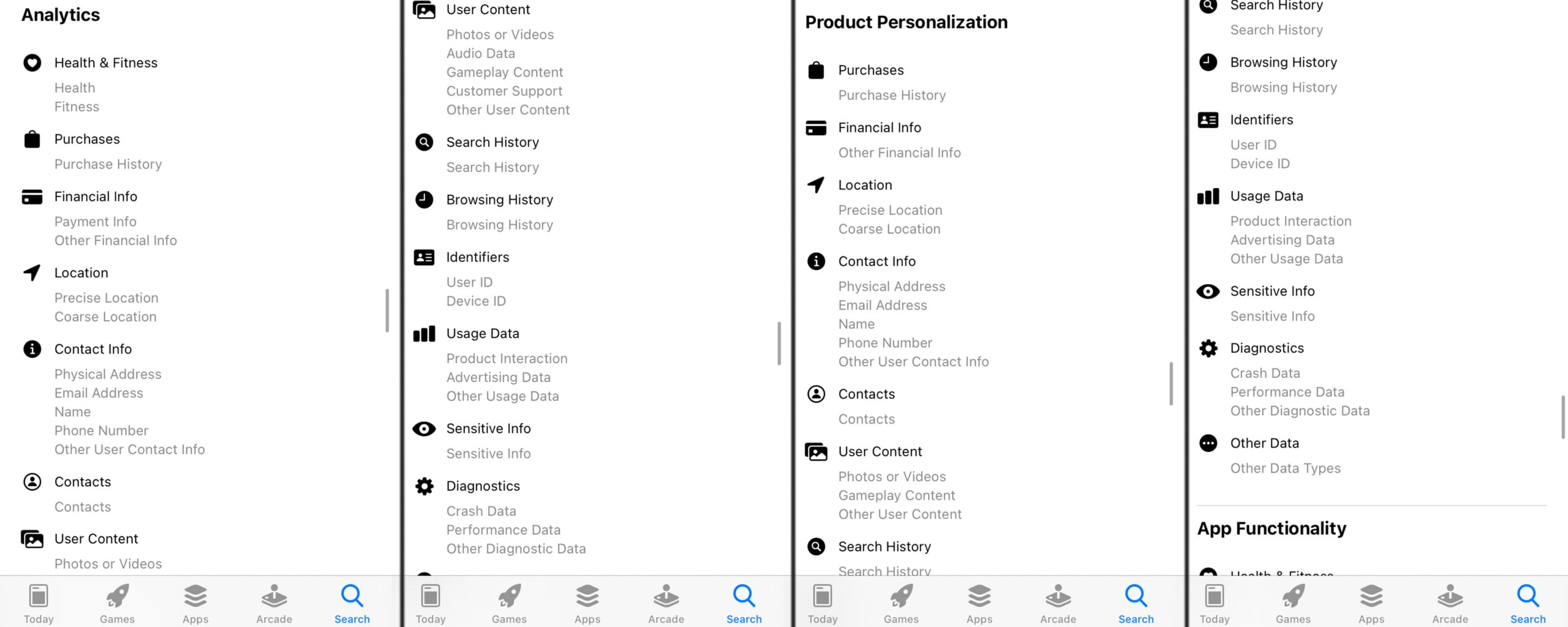Click the Payment Info entry
1568x627 pixels.
point(96,222)
